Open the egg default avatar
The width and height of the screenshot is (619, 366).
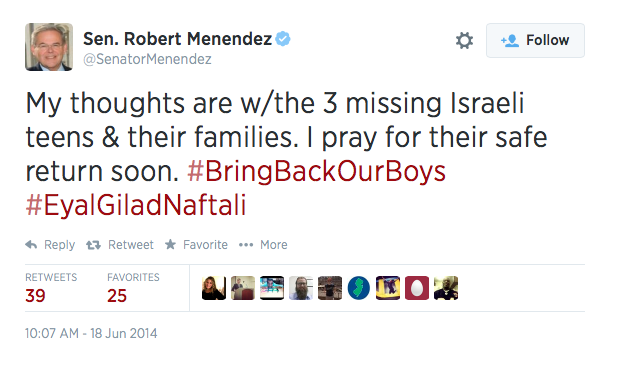pyautogui.click(x=417, y=288)
